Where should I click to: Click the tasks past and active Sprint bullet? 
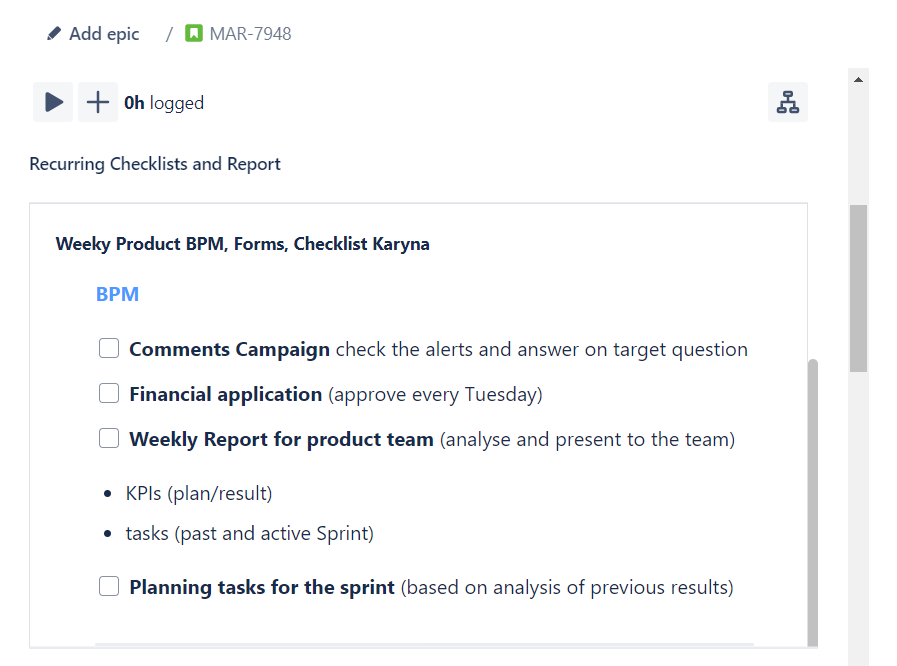pyautogui.click(x=249, y=533)
